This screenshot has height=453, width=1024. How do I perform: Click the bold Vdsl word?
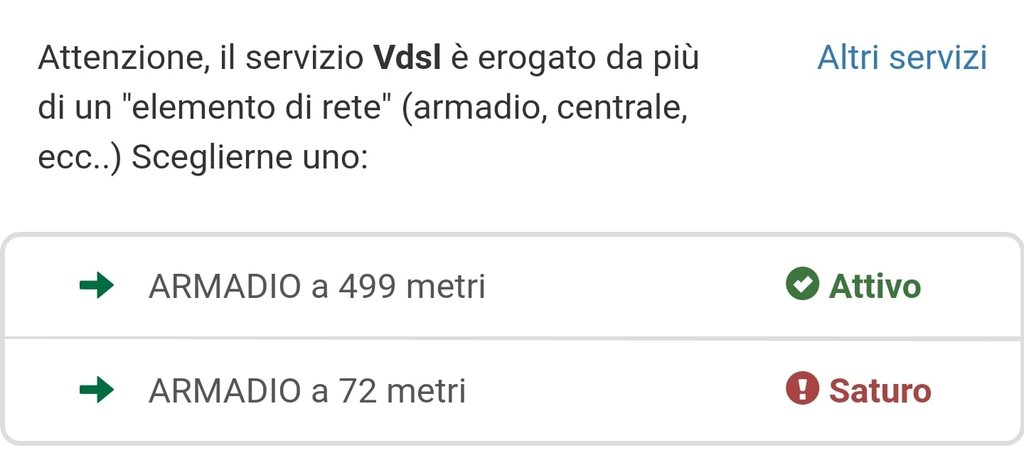coord(406,58)
